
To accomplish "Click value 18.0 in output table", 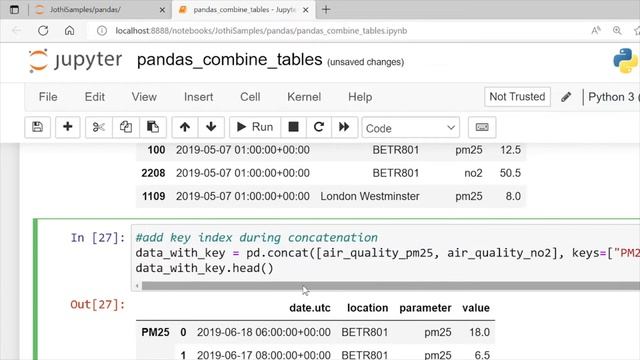I will (480, 332).
